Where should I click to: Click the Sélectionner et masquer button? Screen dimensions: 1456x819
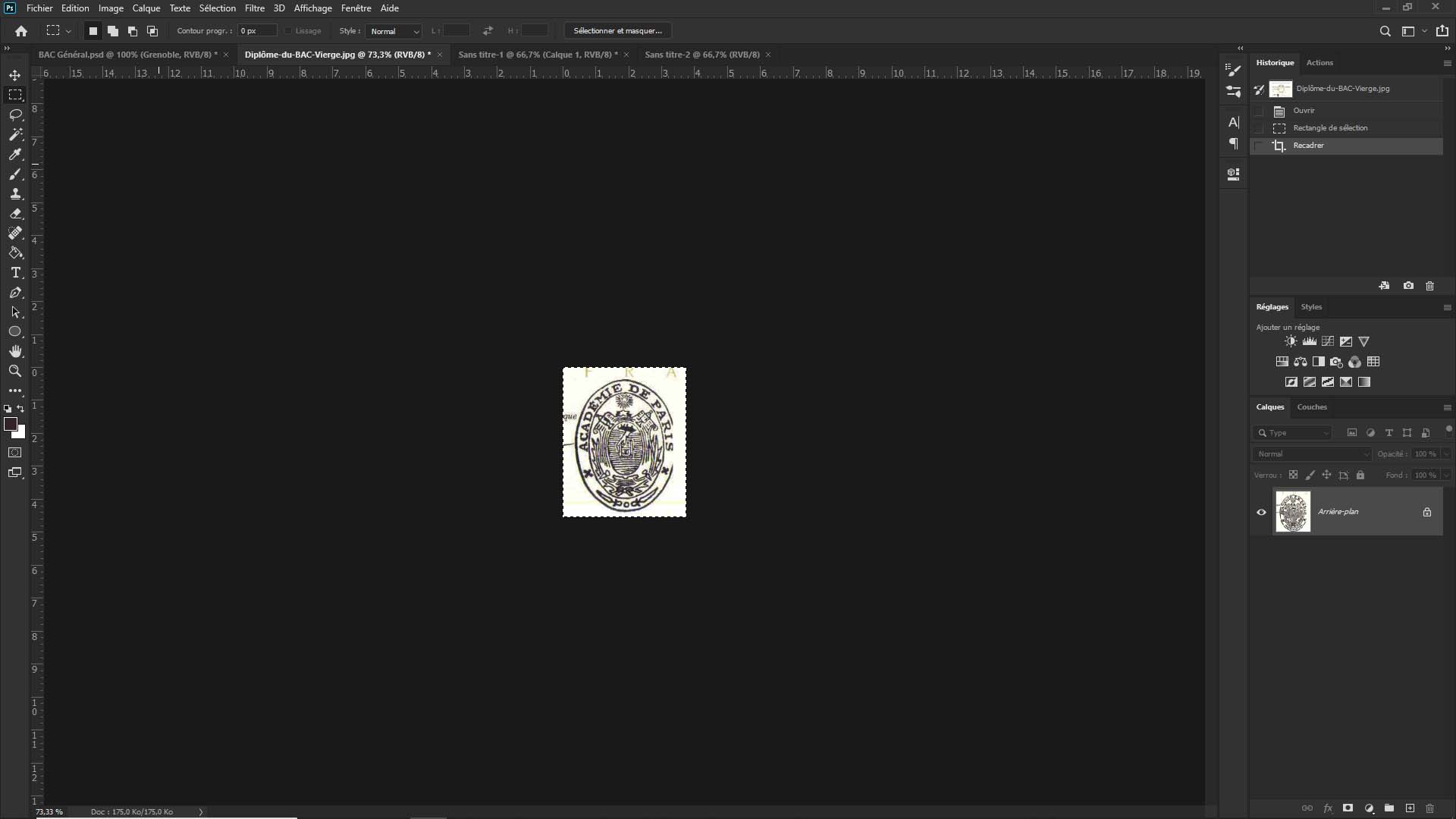617,31
